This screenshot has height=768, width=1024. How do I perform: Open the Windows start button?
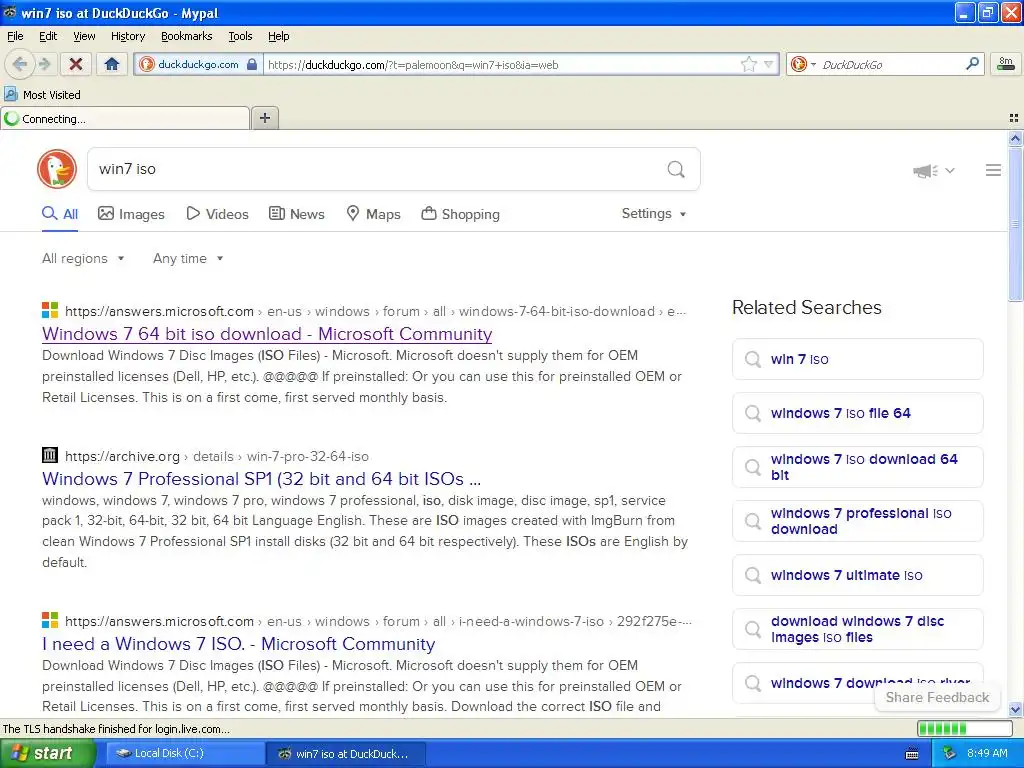(x=47, y=754)
